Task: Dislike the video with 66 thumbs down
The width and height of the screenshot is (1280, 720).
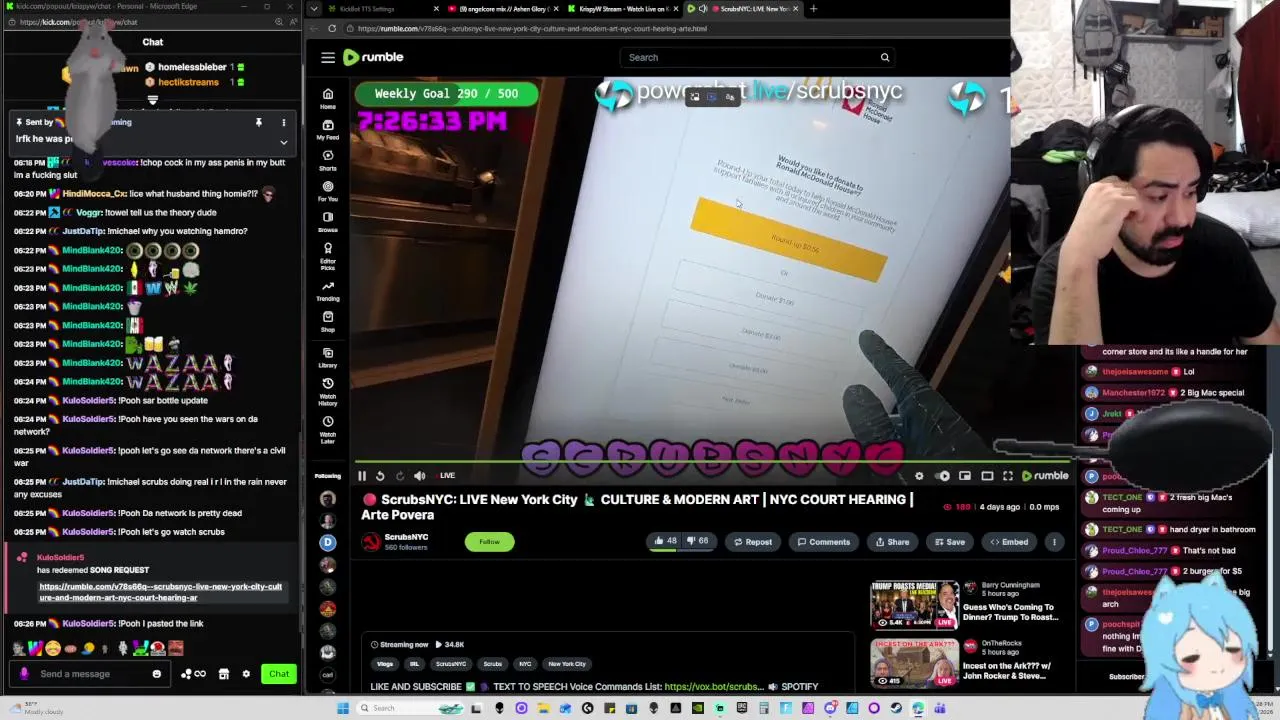Action: coord(697,541)
